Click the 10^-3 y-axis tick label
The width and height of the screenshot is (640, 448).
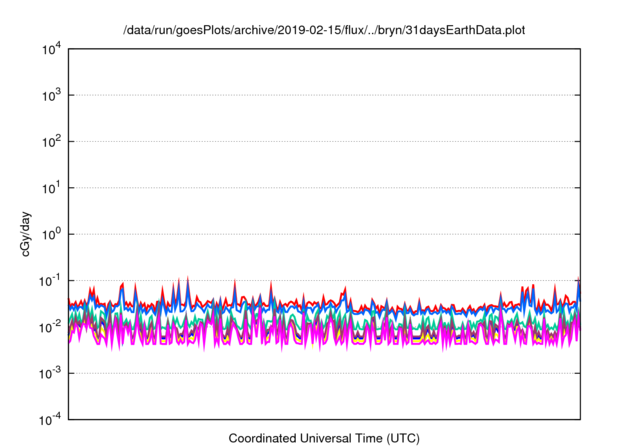[x=50, y=374]
